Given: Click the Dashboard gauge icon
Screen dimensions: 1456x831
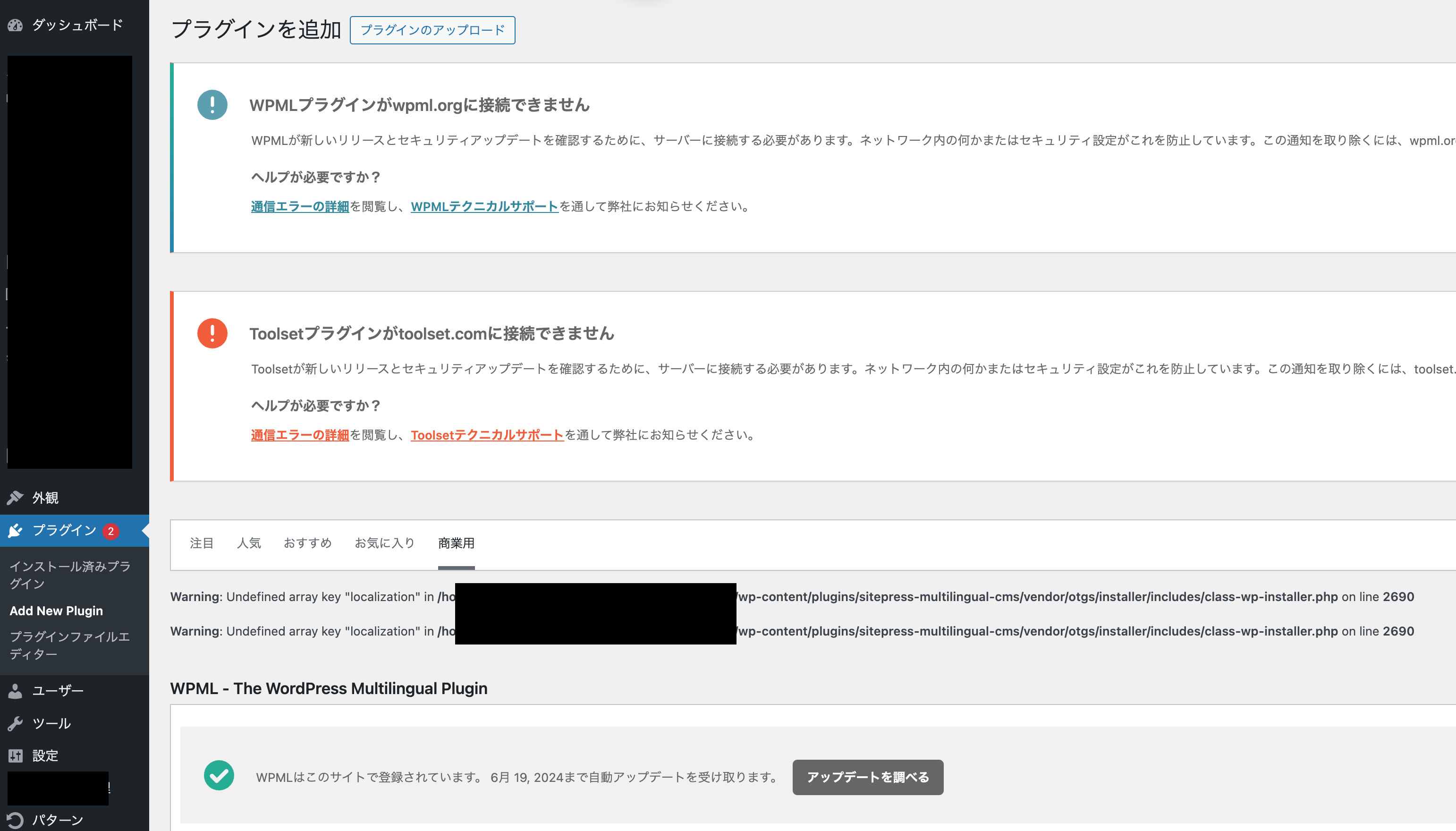Looking at the screenshot, I should pyautogui.click(x=16, y=25).
